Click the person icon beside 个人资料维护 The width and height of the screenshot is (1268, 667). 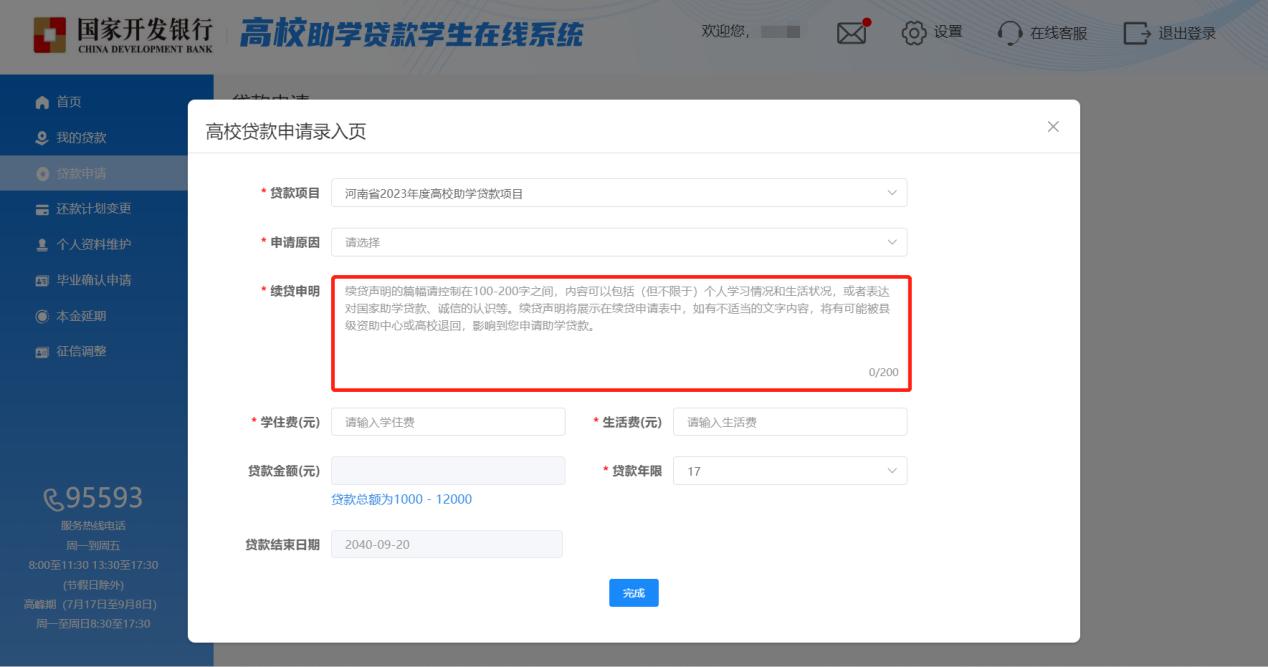pyautogui.click(x=41, y=245)
